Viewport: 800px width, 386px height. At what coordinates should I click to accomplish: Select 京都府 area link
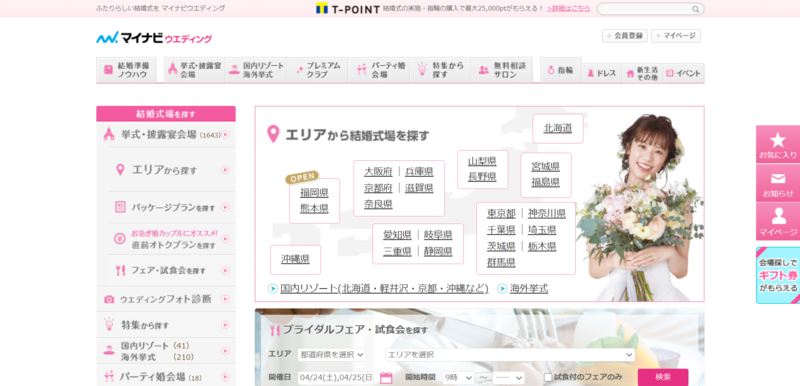tap(378, 188)
